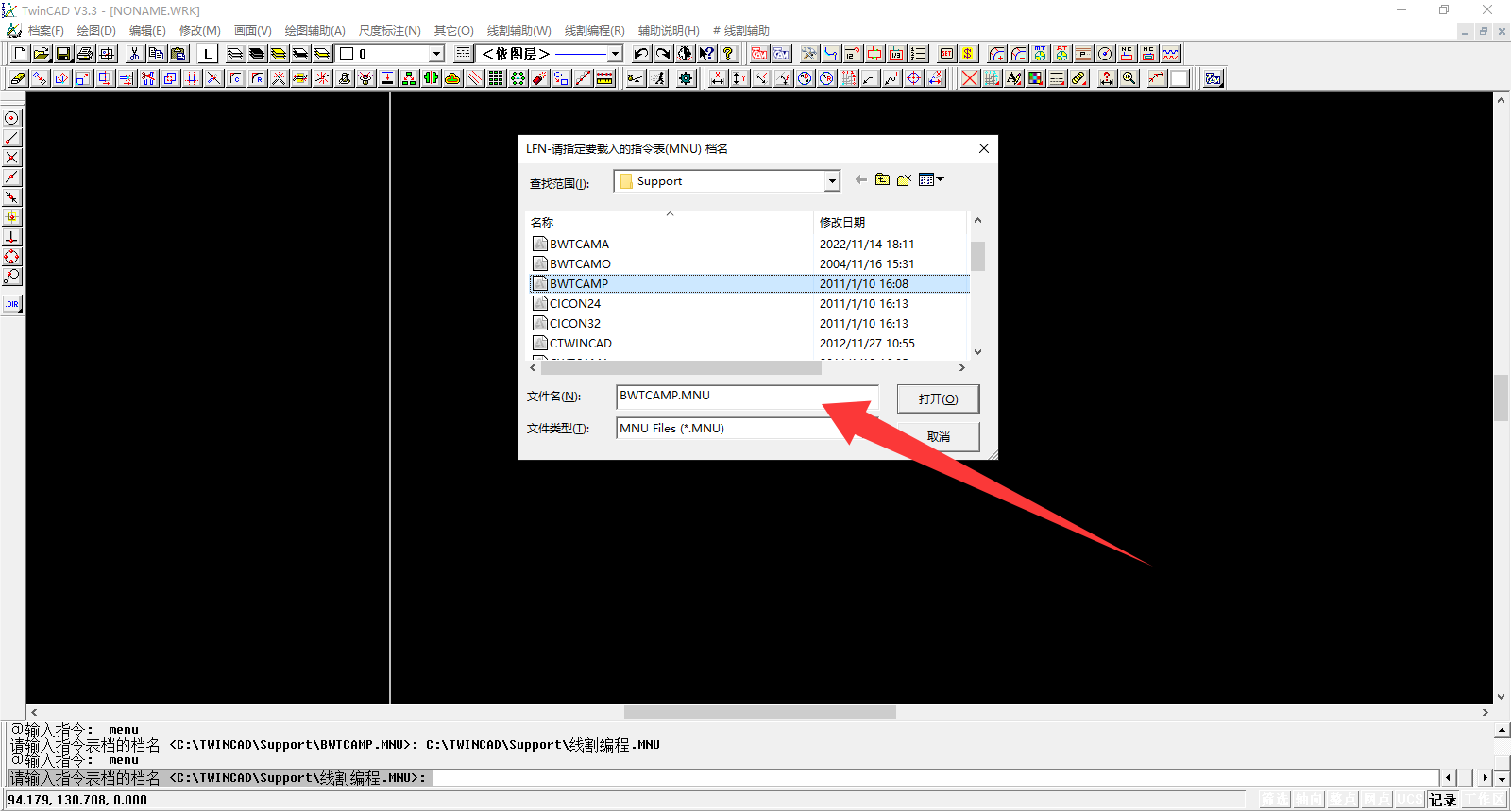This screenshot has width=1511, height=812.
Task: Click the zoom magnifier toolbar icon
Action: [1129, 78]
